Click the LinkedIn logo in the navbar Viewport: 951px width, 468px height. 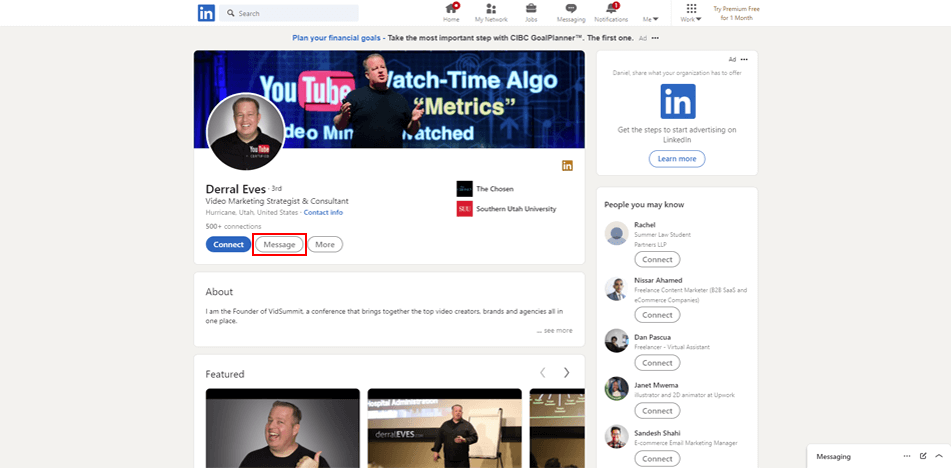coord(206,13)
